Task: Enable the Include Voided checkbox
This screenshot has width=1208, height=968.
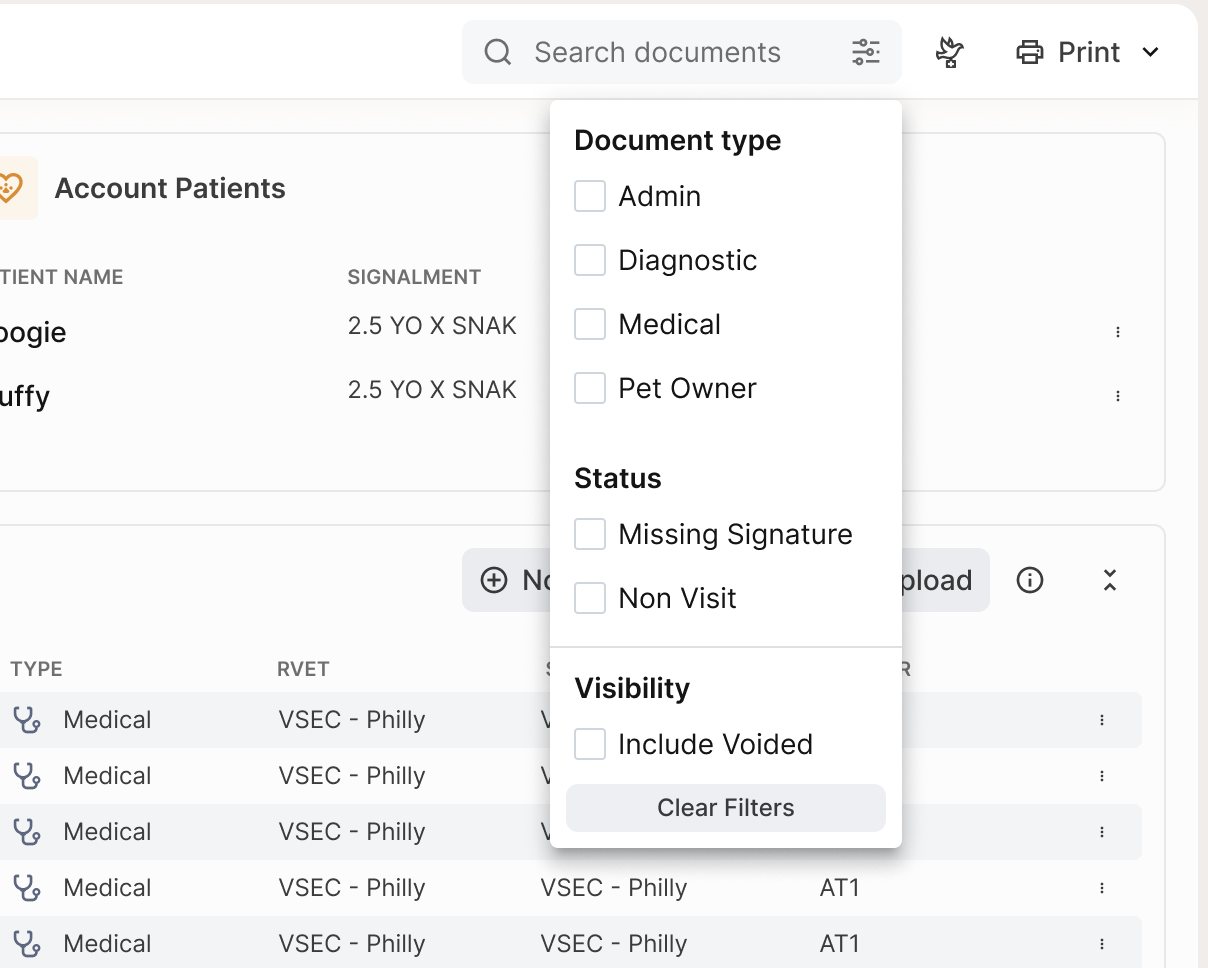Action: [590, 744]
